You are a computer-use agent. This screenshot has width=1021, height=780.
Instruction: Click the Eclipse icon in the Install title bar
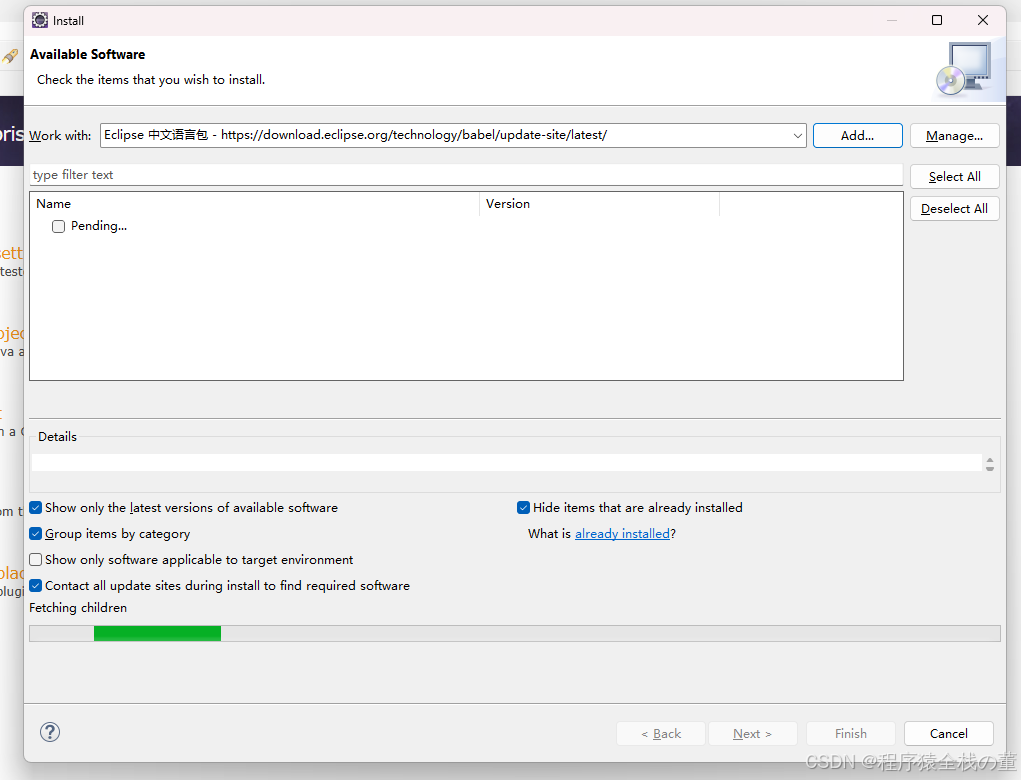coord(40,20)
